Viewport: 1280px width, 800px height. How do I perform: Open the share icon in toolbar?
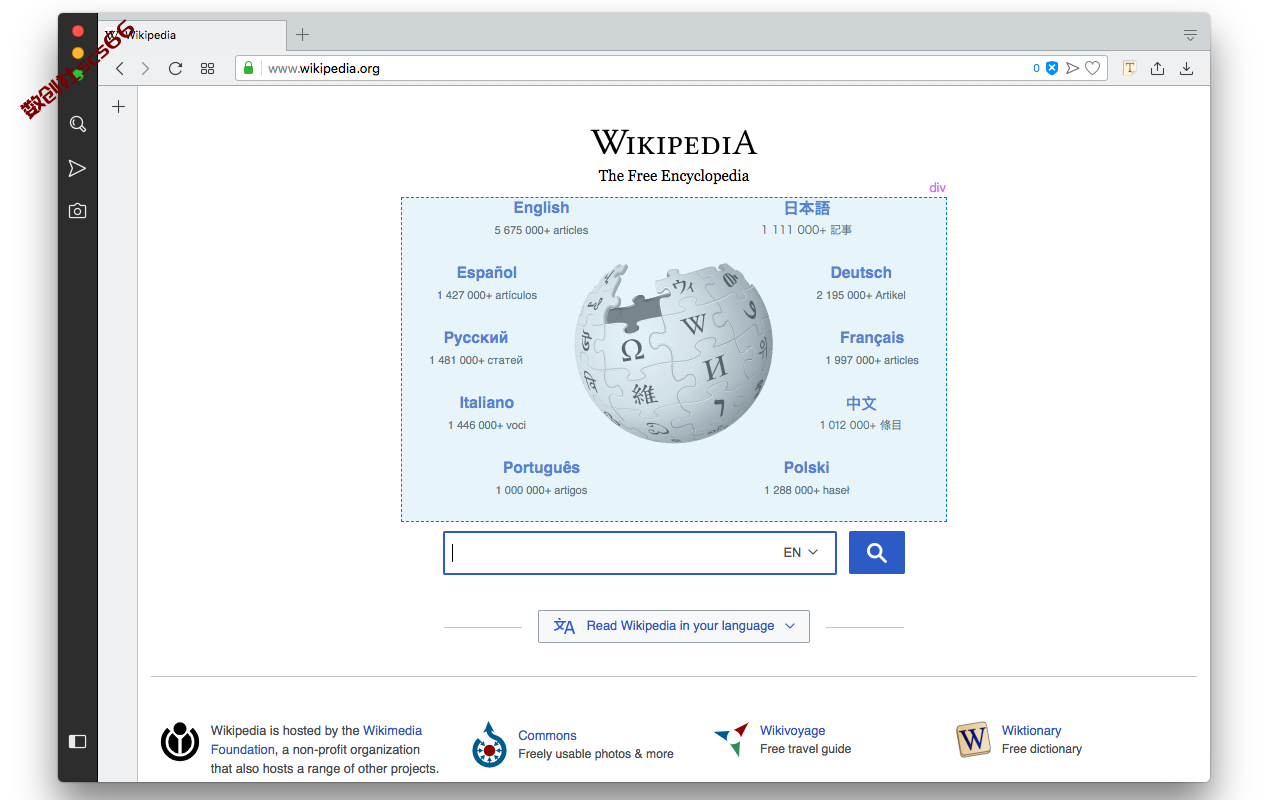(1157, 68)
